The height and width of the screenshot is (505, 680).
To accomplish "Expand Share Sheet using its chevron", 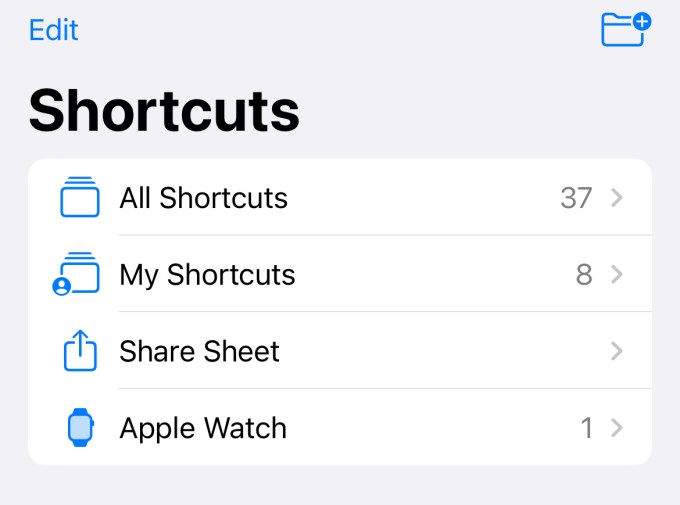I will [617, 351].
